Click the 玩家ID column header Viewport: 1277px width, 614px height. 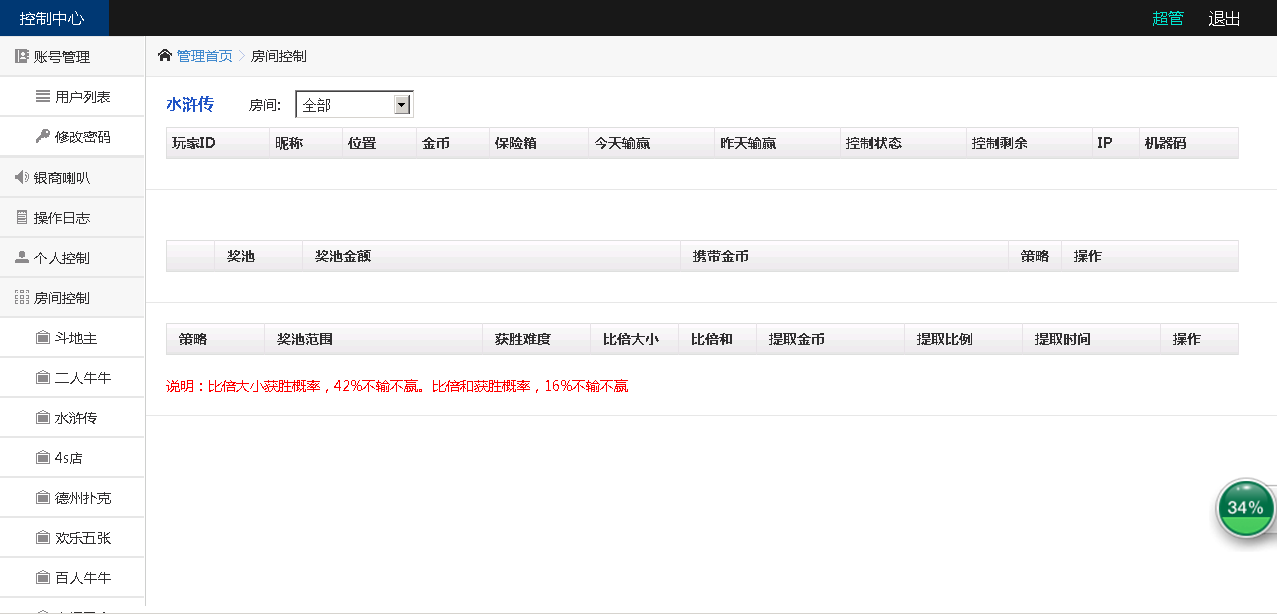pos(194,143)
